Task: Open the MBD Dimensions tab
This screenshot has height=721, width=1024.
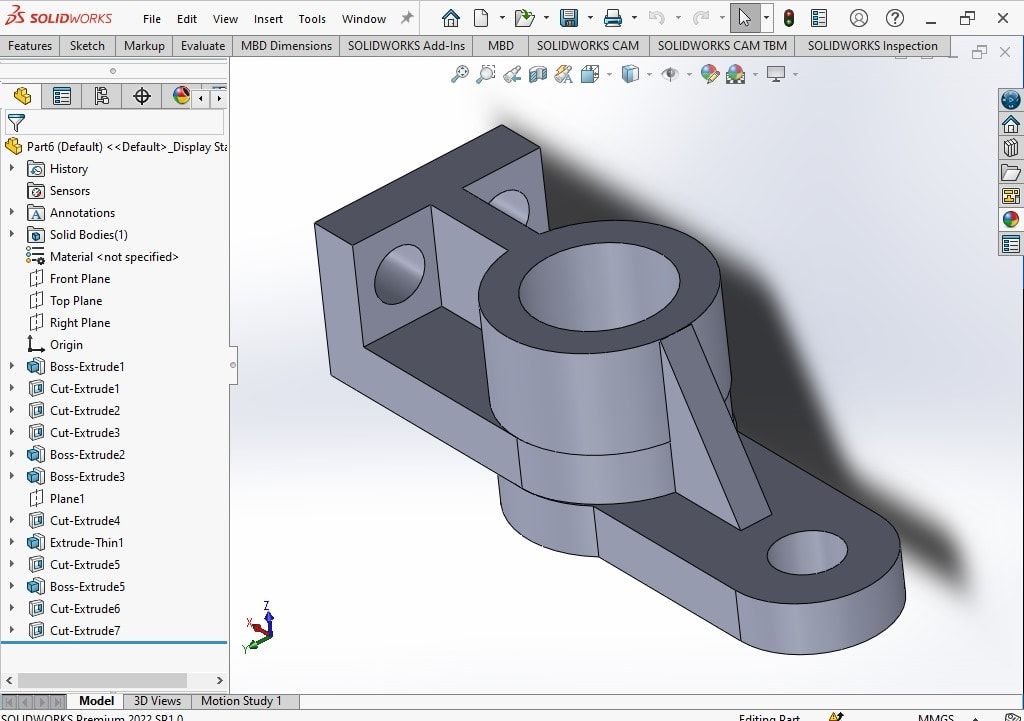Action: click(286, 46)
